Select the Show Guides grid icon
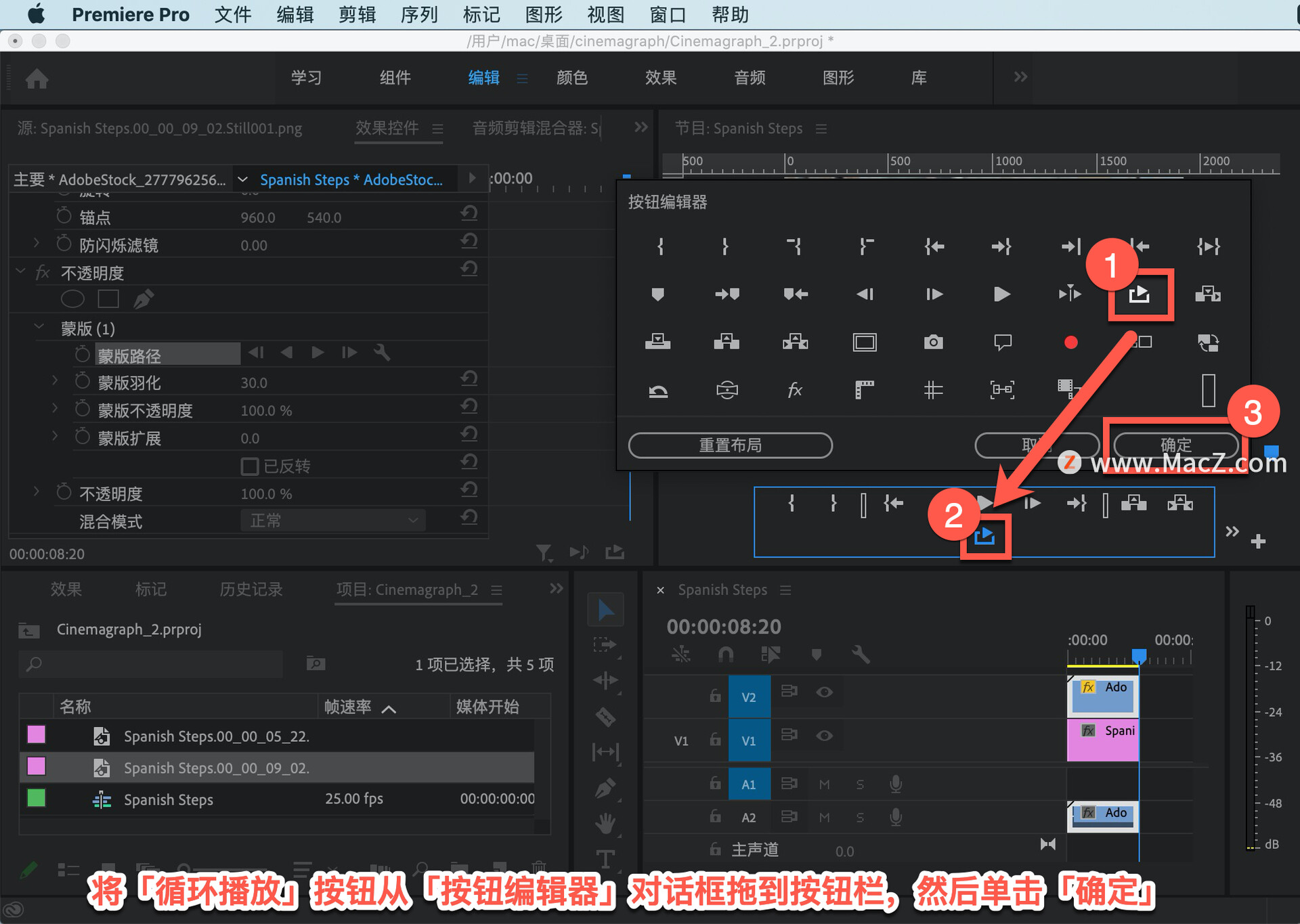 tap(933, 389)
